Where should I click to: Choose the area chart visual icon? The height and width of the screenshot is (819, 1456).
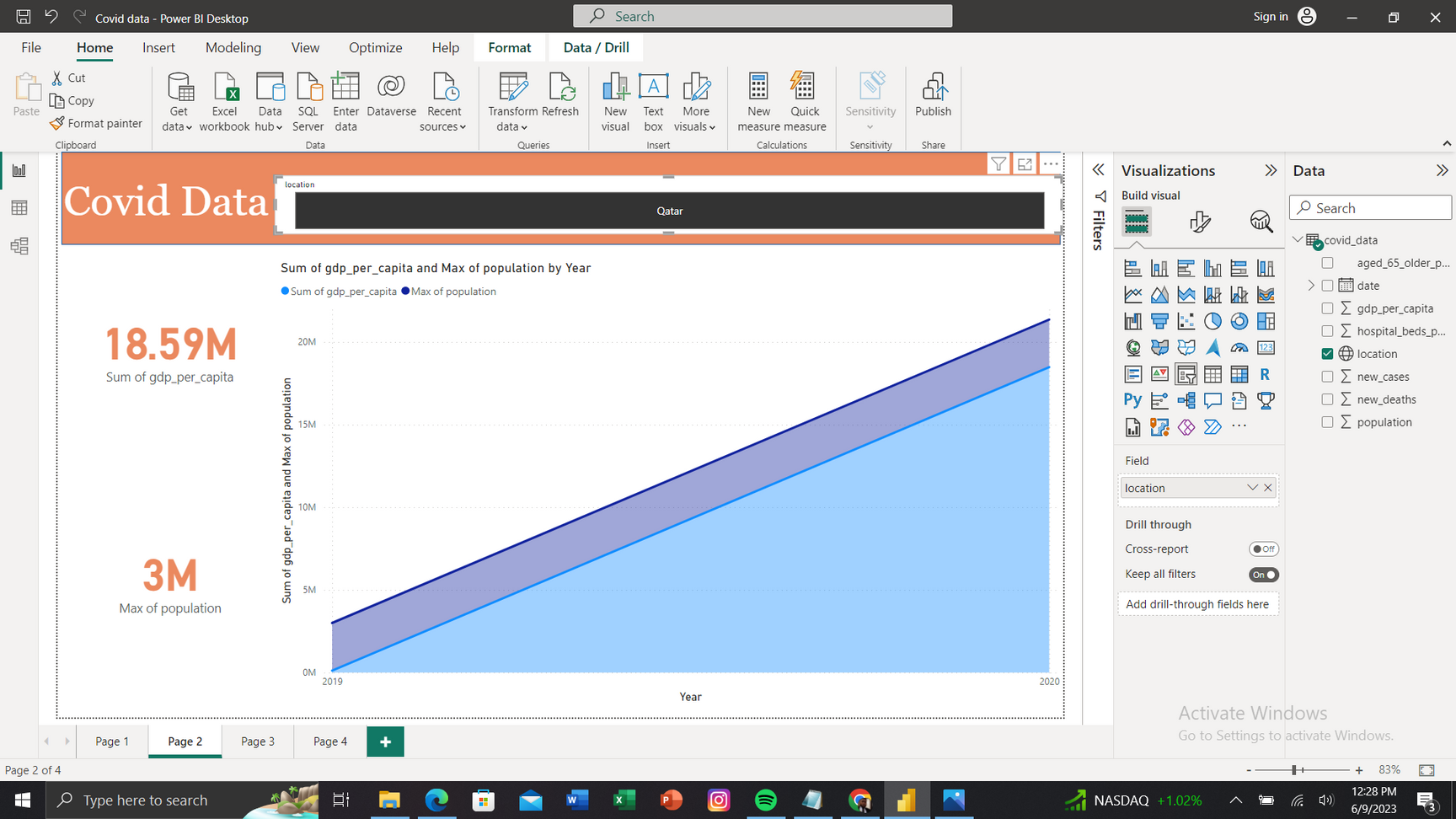(x=1159, y=295)
